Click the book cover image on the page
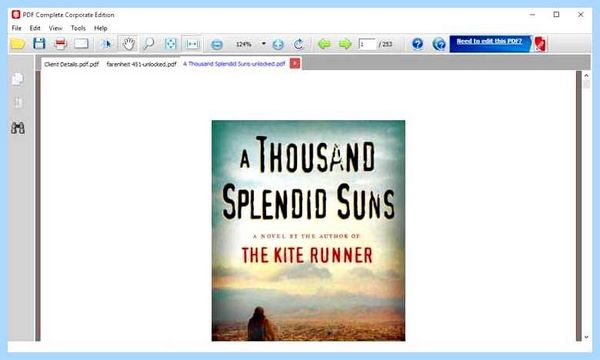The height and width of the screenshot is (360, 600). 308,230
